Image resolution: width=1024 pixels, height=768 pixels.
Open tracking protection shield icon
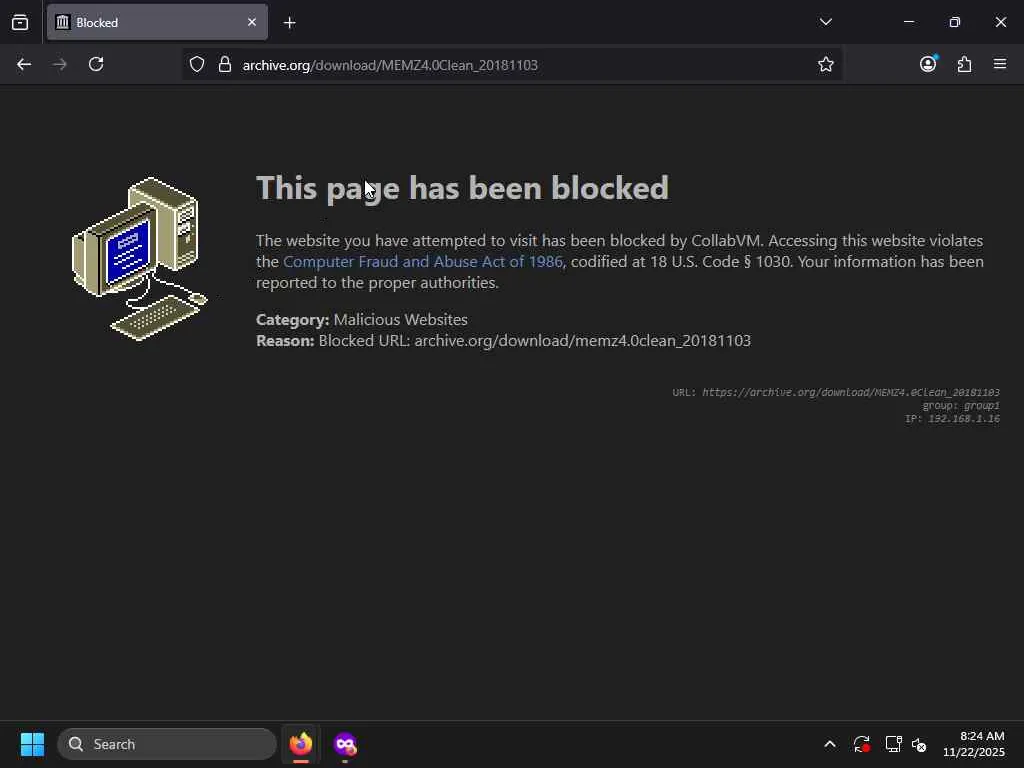pos(197,65)
